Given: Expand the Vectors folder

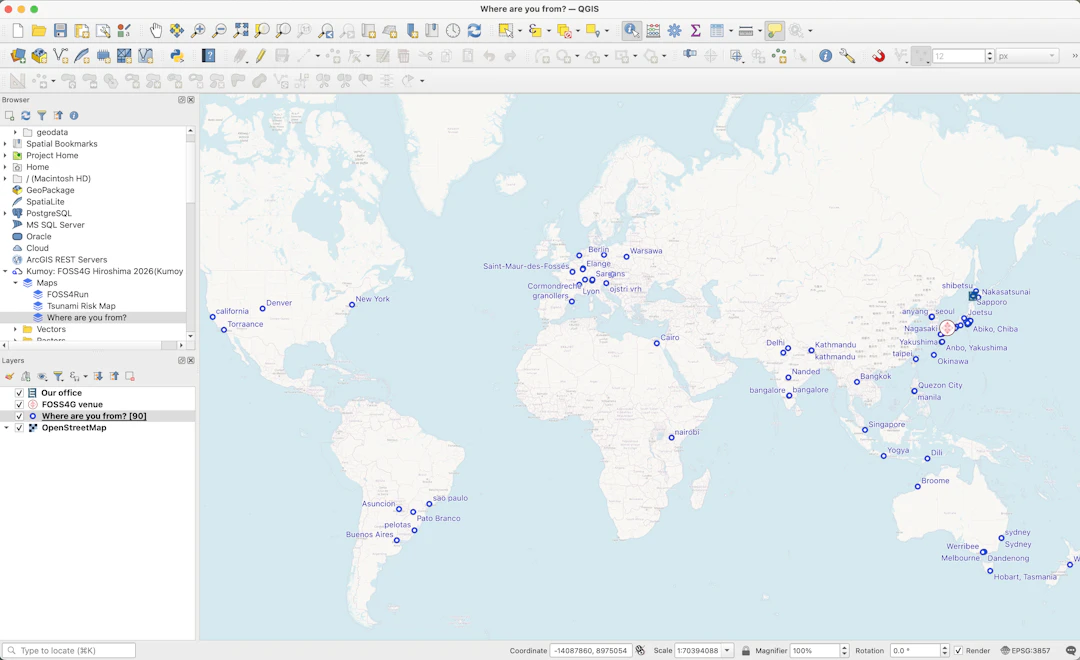Looking at the screenshot, I should pyautogui.click(x=15, y=329).
